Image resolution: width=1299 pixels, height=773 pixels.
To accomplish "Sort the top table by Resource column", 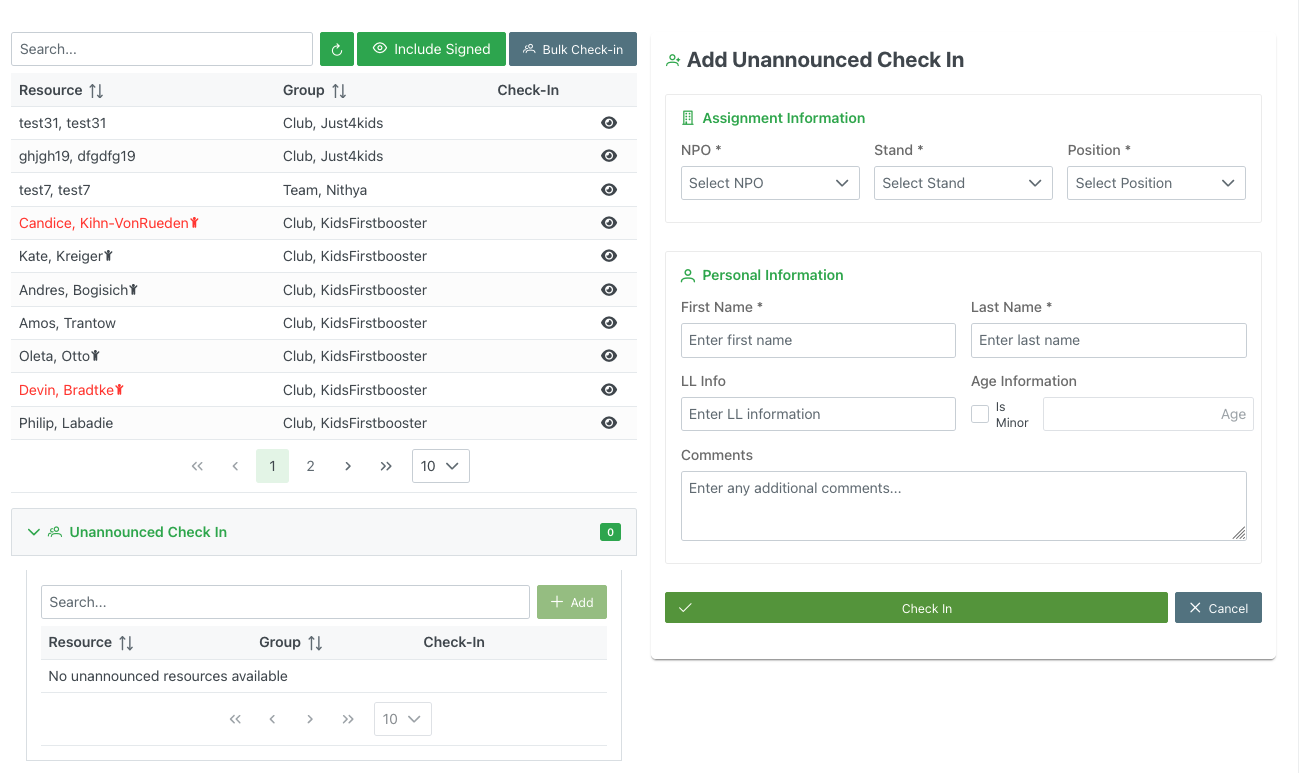I will pyautogui.click(x=96, y=91).
